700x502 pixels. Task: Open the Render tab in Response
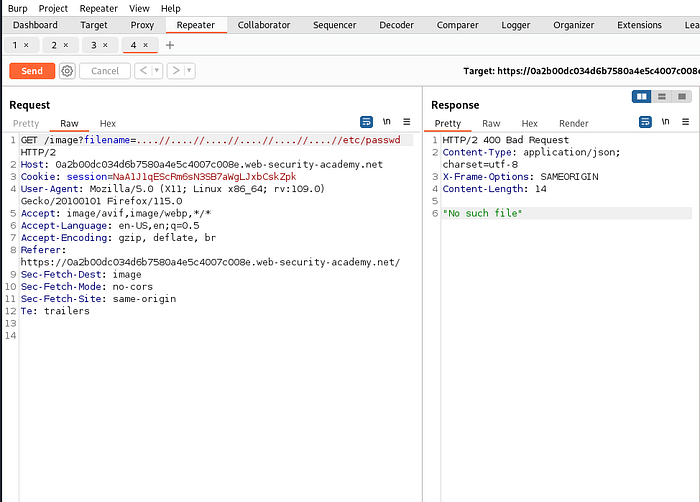click(x=573, y=123)
